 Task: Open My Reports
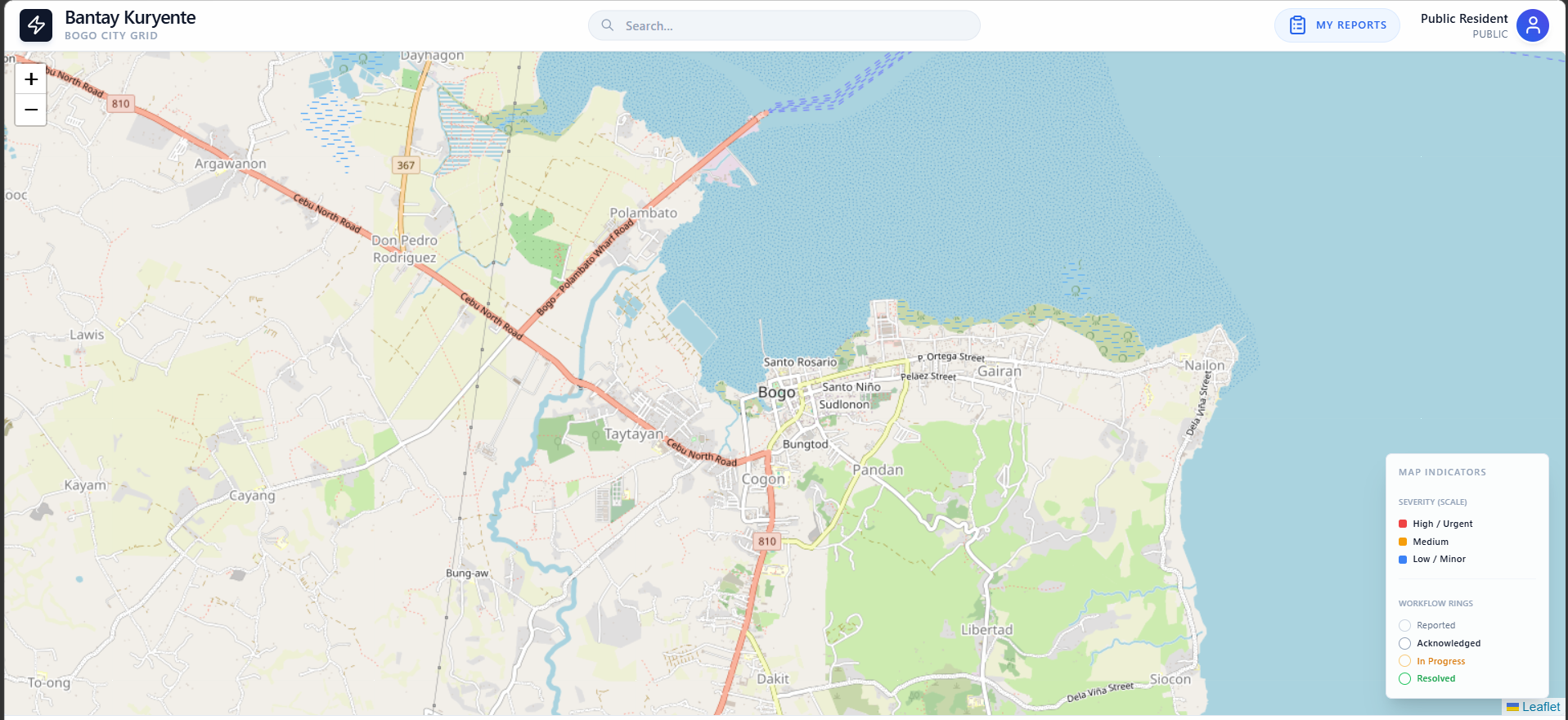[x=1337, y=25]
